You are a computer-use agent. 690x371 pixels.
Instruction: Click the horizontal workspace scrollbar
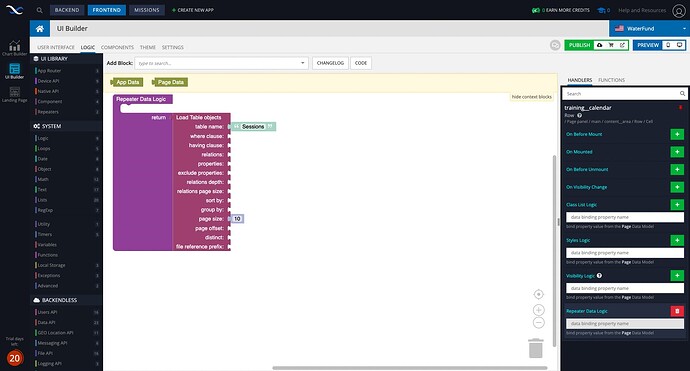click(x=410, y=368)
